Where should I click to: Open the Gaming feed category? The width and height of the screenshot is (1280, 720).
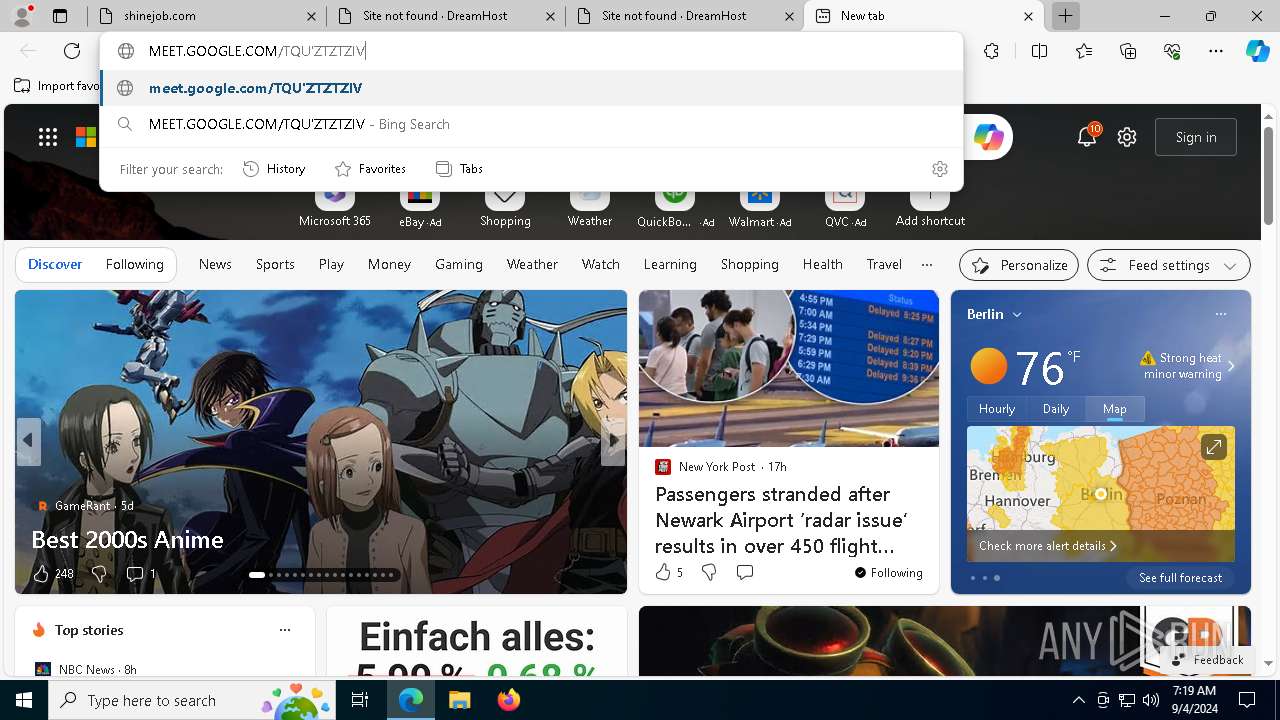(x=459, y=264)
